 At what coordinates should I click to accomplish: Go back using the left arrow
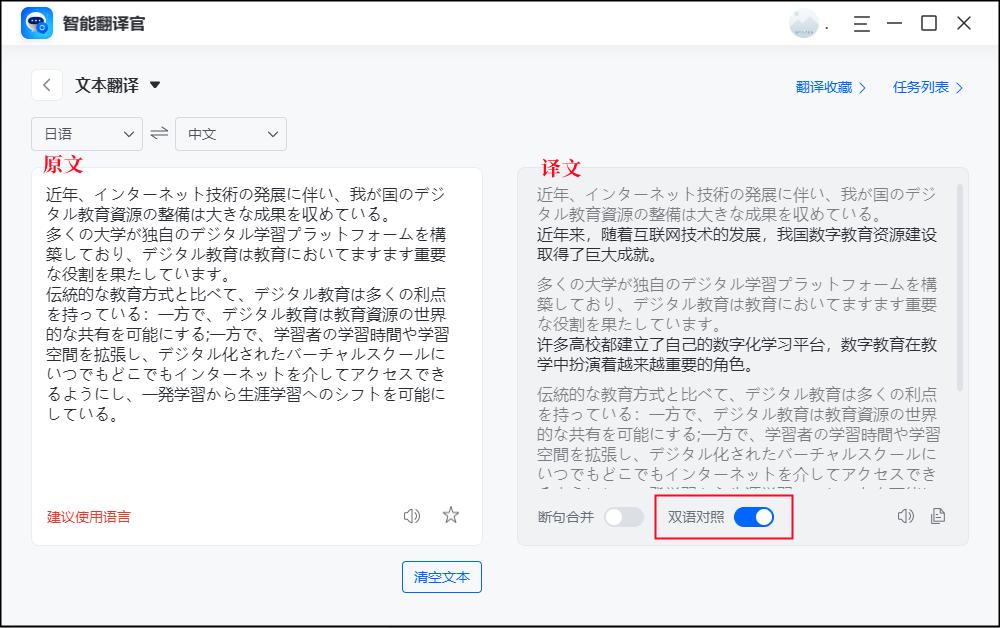46,85
